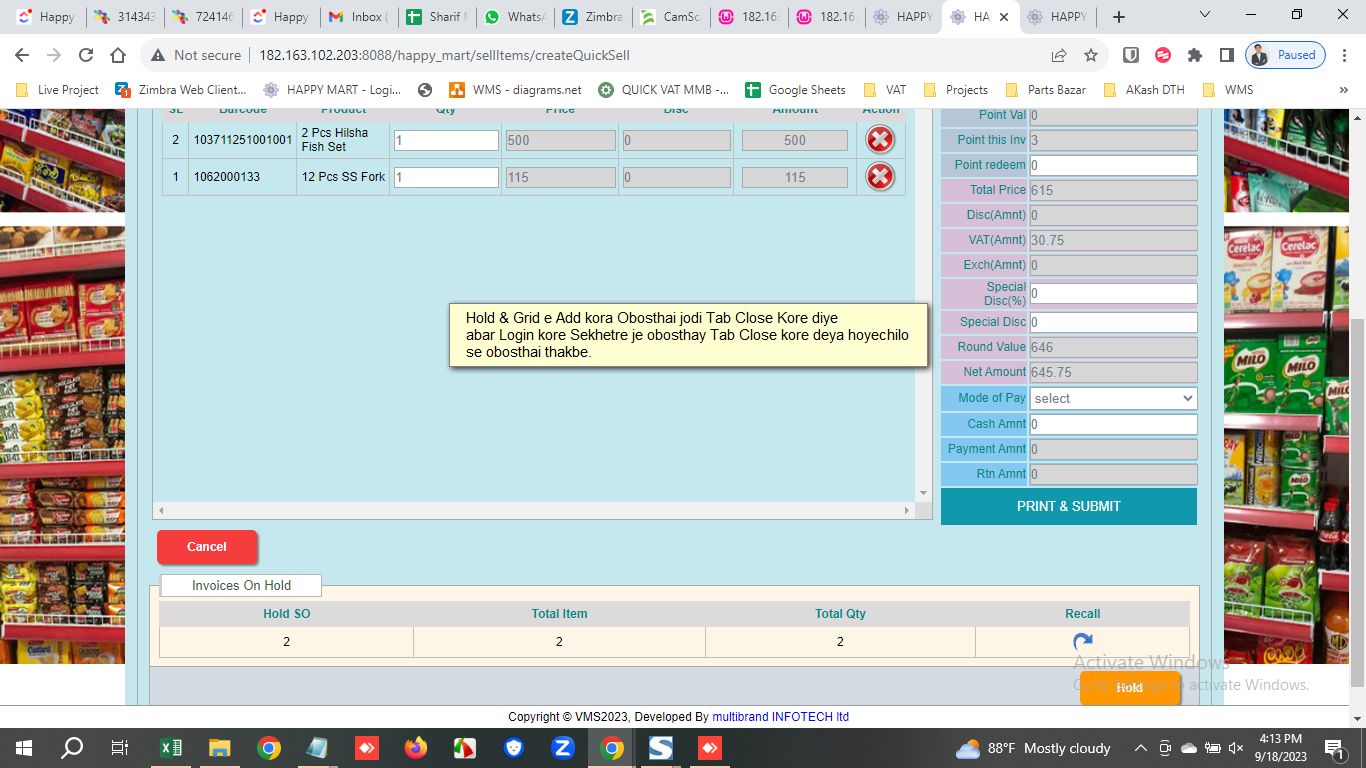Switch to the WhatsApp browser tab
Image resolution: width=1366 pixels, height=768 pixels.
pyautogui.click(x=512, y=17)
